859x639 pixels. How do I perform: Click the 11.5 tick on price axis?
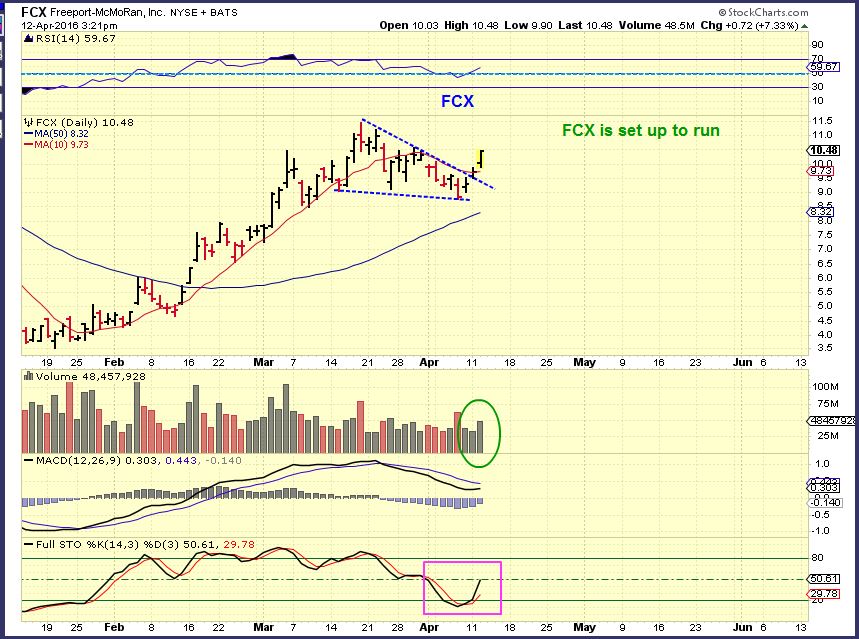[x=823, y=121]
